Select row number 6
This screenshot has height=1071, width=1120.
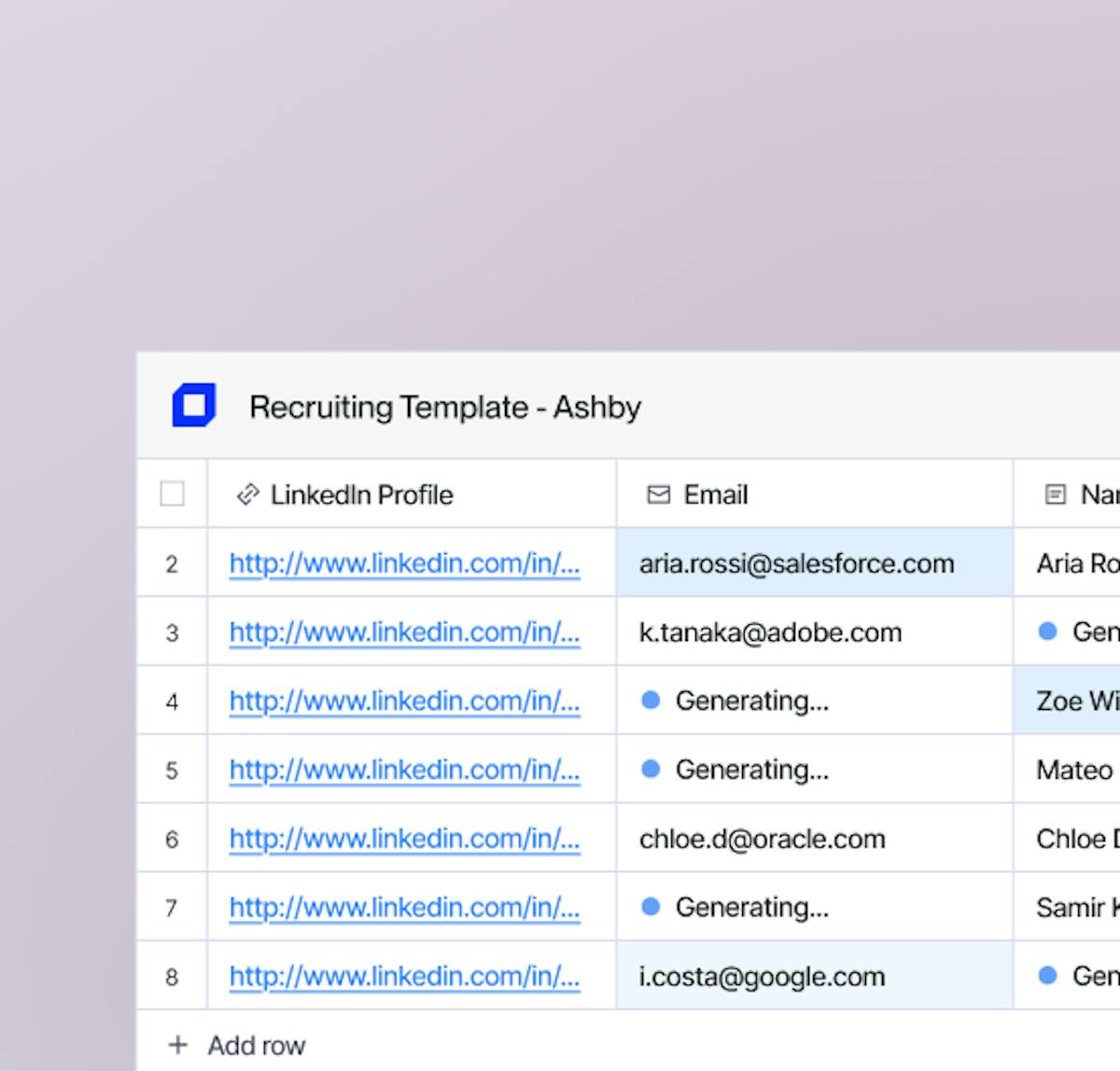(x=172, y=839)
